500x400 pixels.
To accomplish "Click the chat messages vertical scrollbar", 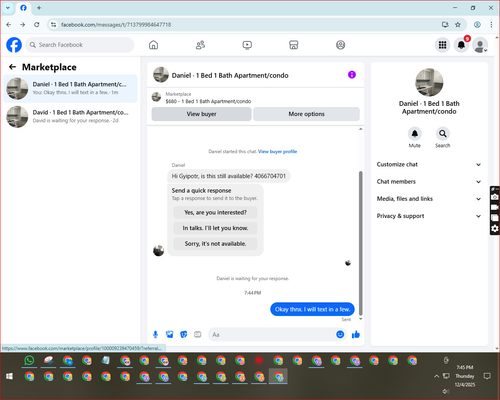I will pyautogui.click(x=360, y=243).
